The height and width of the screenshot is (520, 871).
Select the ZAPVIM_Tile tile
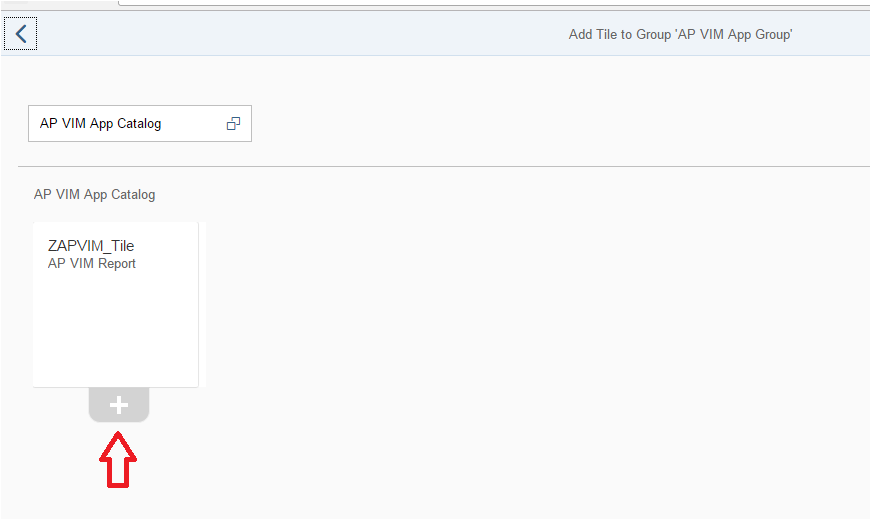116,304
